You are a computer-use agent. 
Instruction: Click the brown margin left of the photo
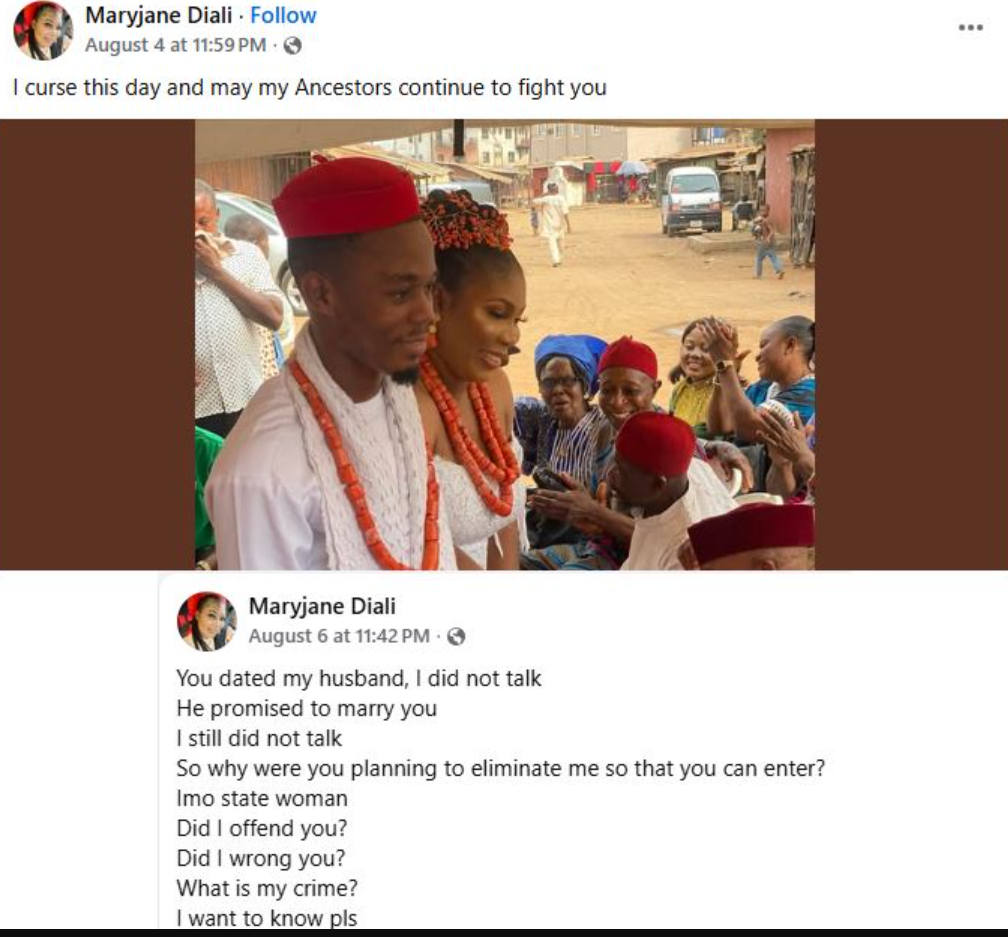(x=97, y=345)
